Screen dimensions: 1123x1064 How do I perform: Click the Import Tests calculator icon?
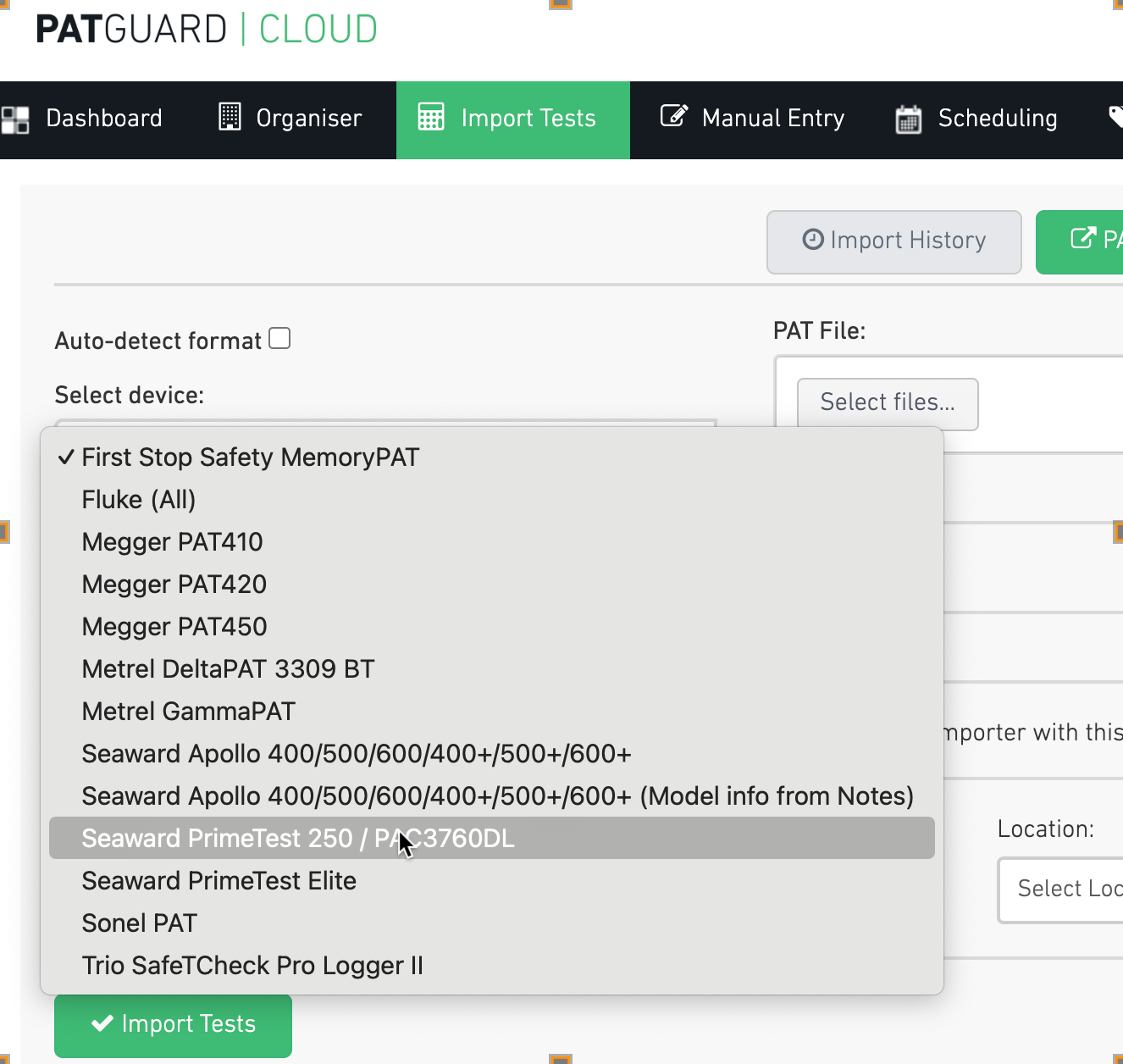(431, 117)
